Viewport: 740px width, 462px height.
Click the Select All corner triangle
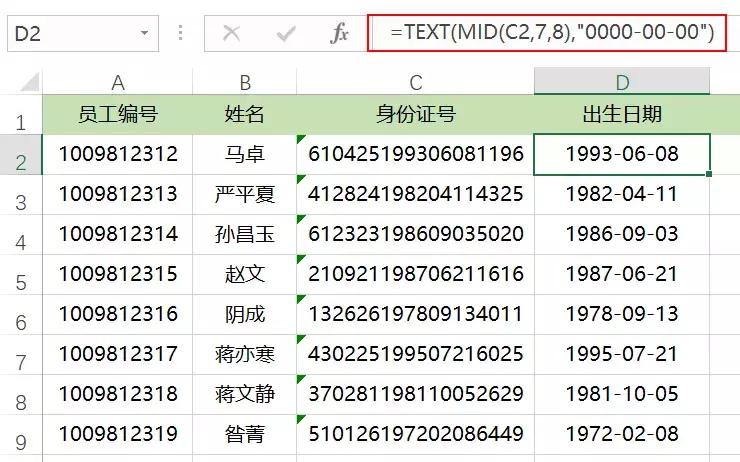click(x=30, y=82)
